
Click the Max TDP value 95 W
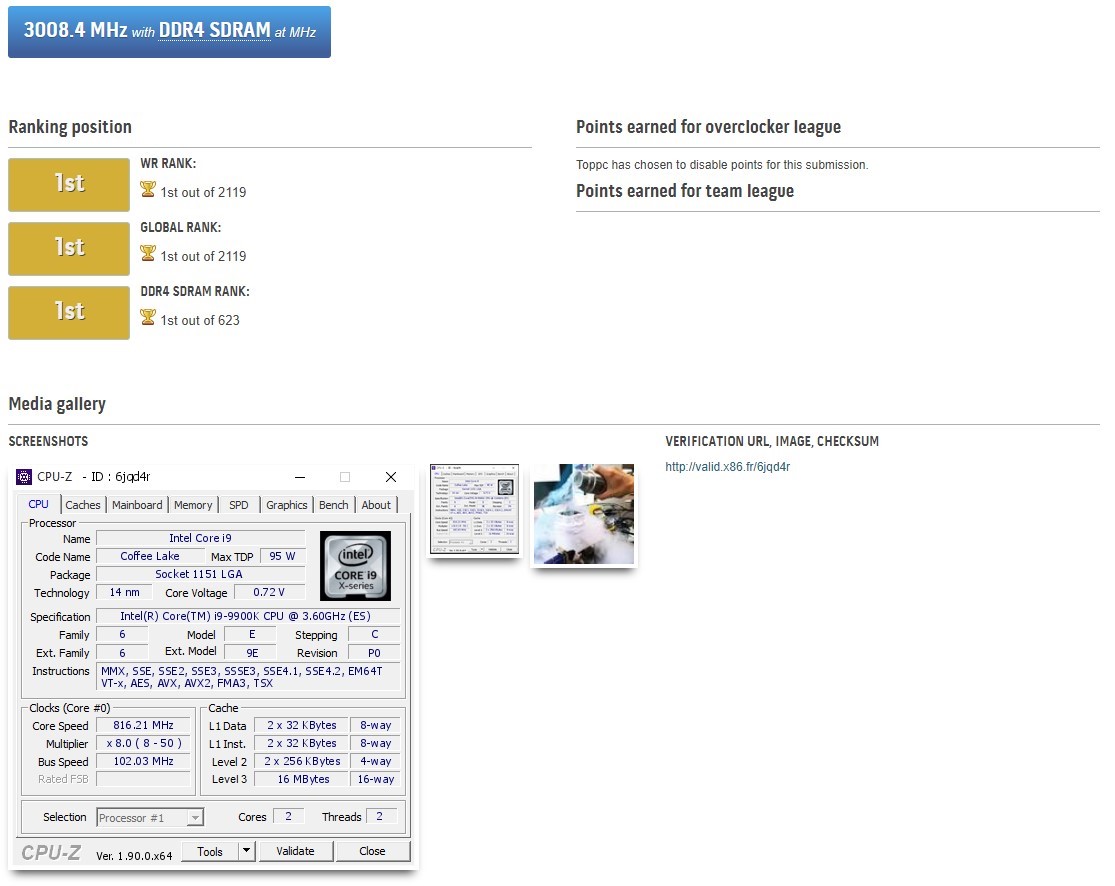click(282, 556)
